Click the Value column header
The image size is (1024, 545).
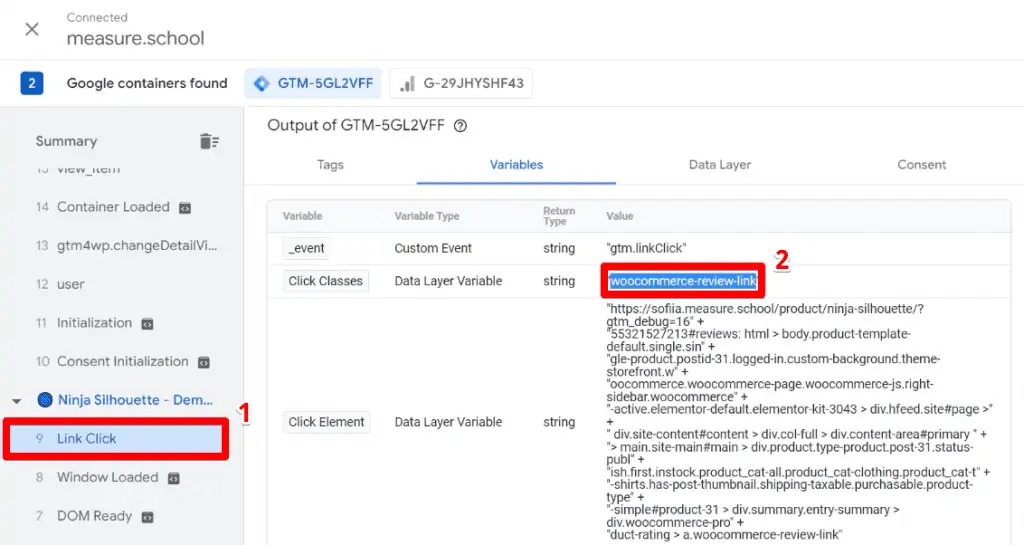pos(620,216)
